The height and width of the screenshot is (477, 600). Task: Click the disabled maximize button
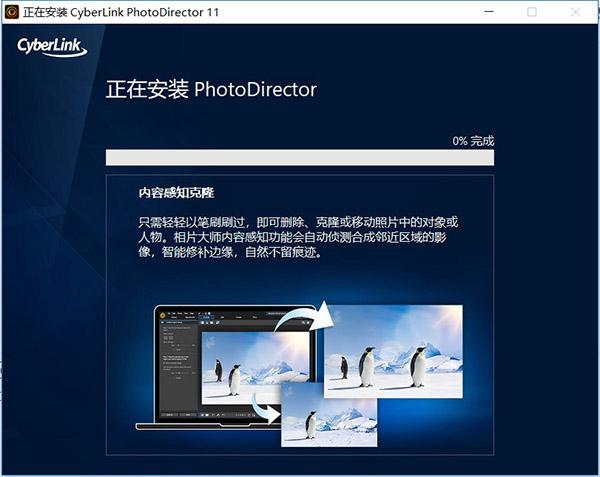pos(532,12)
